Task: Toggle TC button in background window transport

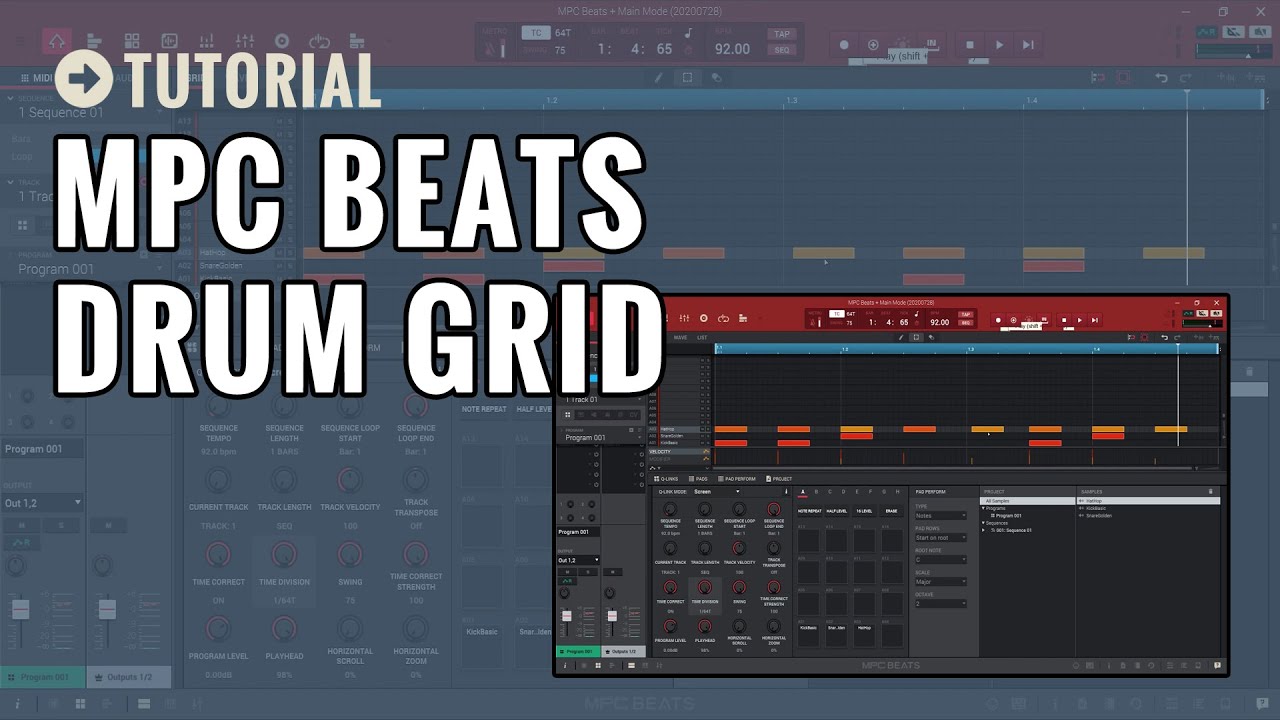Action: point(535,33)
